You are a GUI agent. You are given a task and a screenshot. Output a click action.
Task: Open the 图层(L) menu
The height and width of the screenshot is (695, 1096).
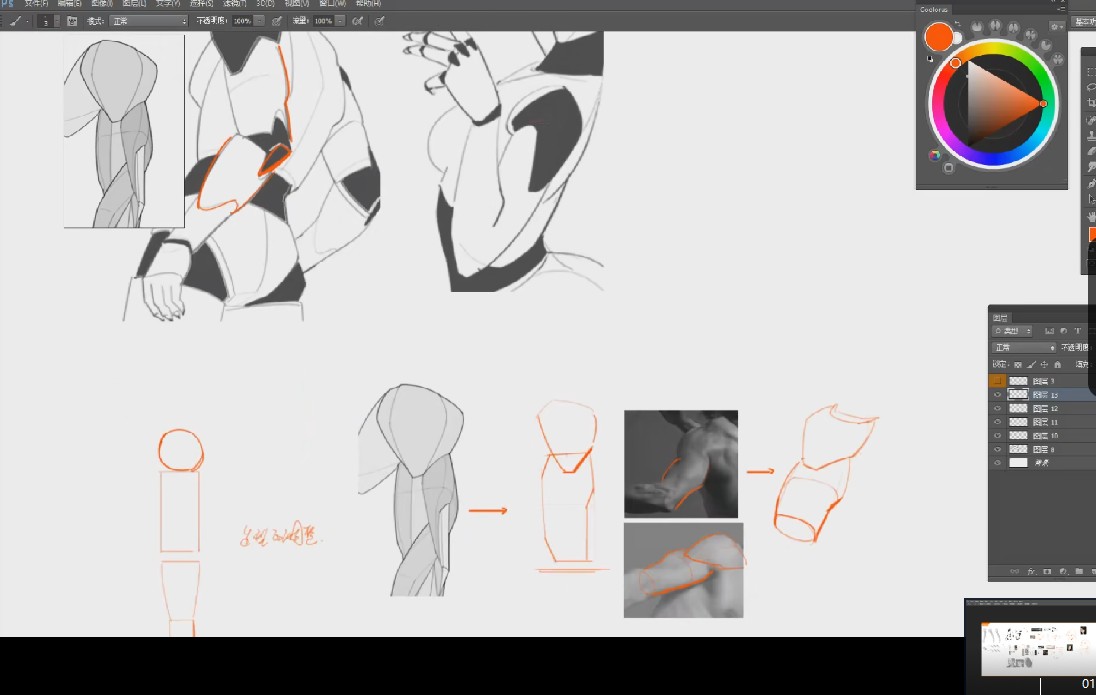pos(134,3)
